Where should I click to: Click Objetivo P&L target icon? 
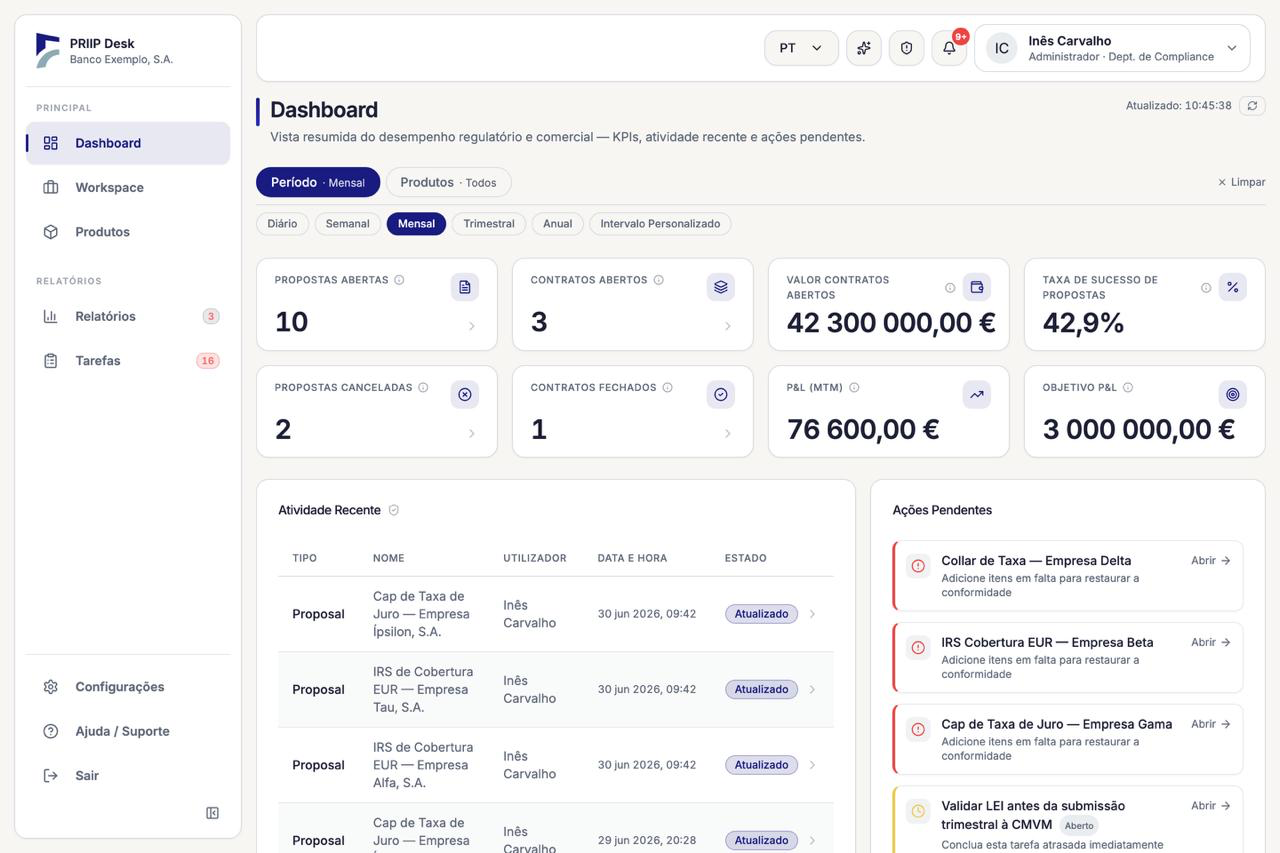click(1233, 394)
